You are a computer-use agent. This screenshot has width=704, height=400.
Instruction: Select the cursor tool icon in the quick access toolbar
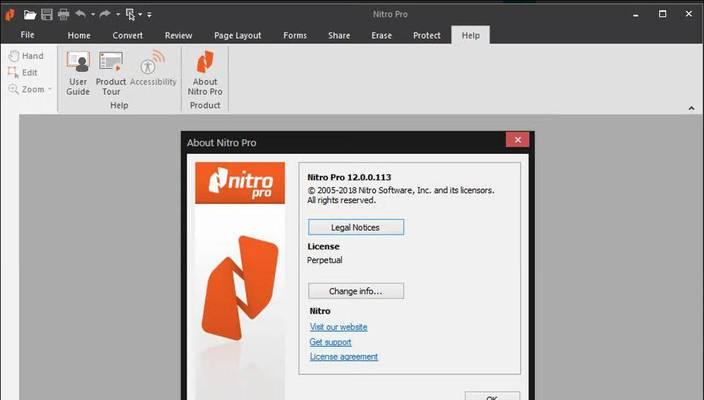pyautogui.click(x=130, y=14)
